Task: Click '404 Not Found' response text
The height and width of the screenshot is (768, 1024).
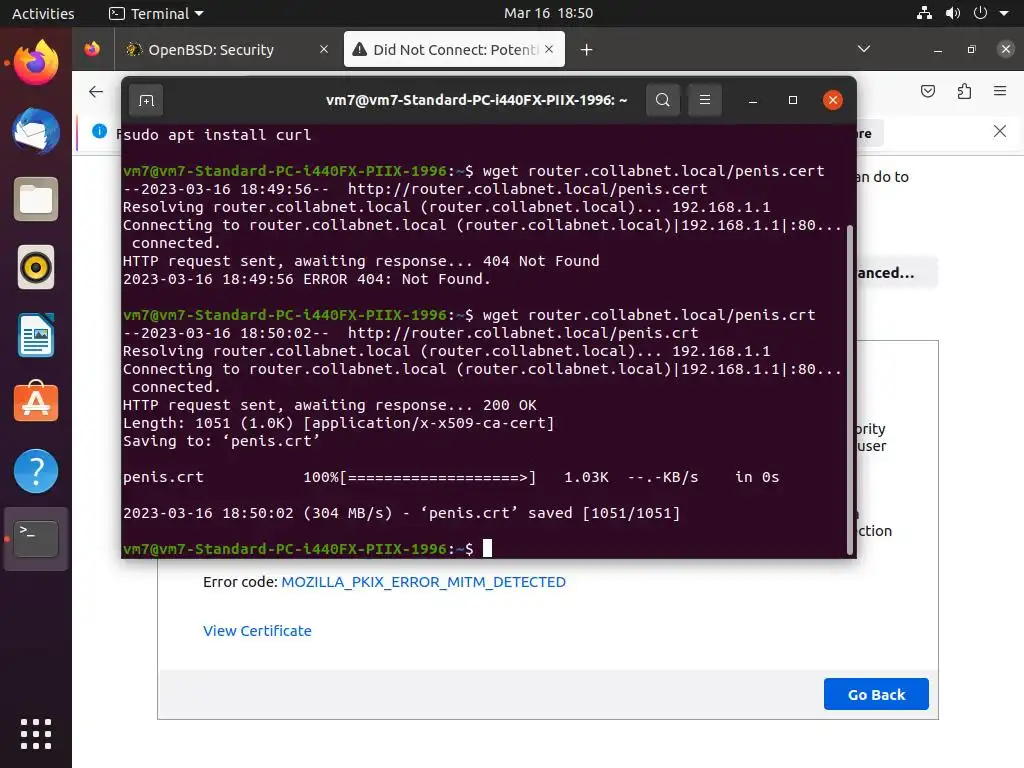Action: pos(541,261)
